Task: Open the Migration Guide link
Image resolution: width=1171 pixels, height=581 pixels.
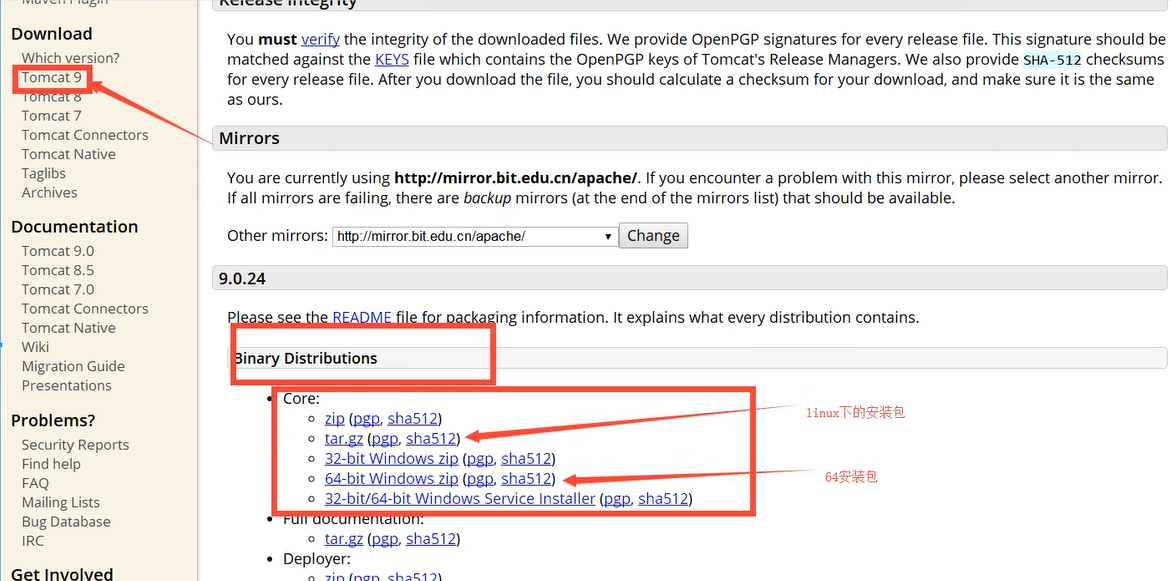Action: pos(73,366)
